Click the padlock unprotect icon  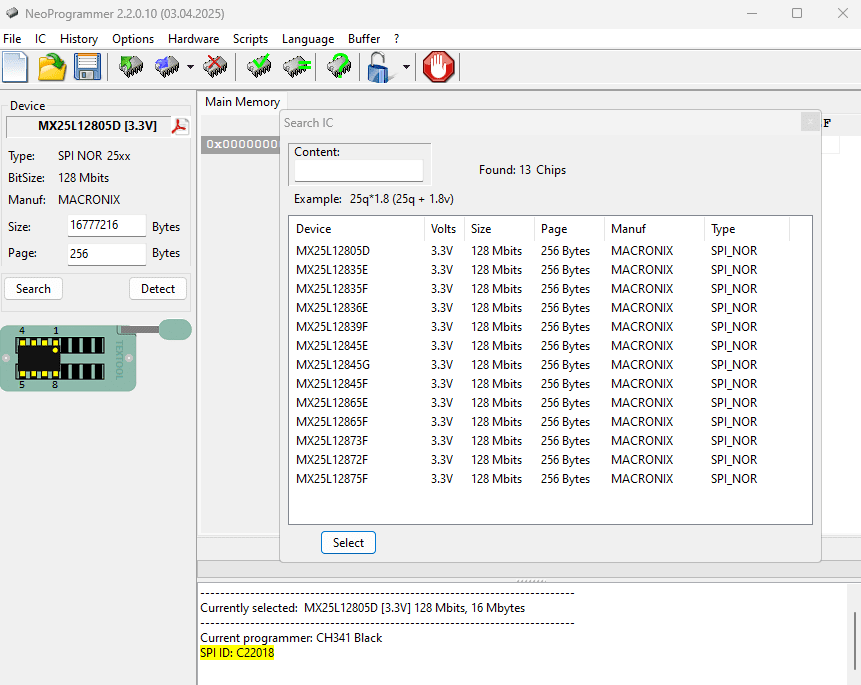379,67
